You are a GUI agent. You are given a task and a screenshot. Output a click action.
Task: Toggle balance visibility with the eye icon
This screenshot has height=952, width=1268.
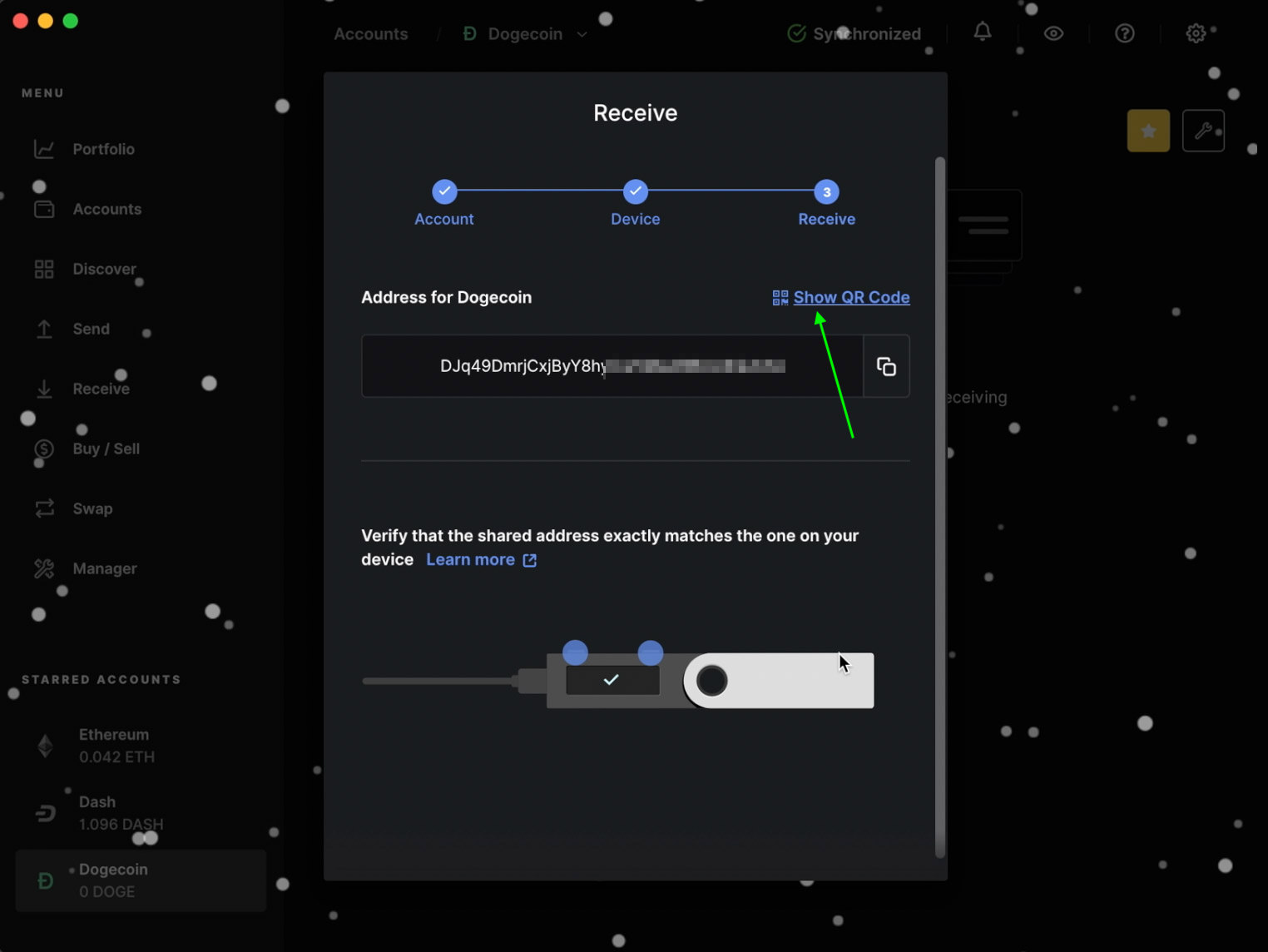click(x=1053, y=34)
